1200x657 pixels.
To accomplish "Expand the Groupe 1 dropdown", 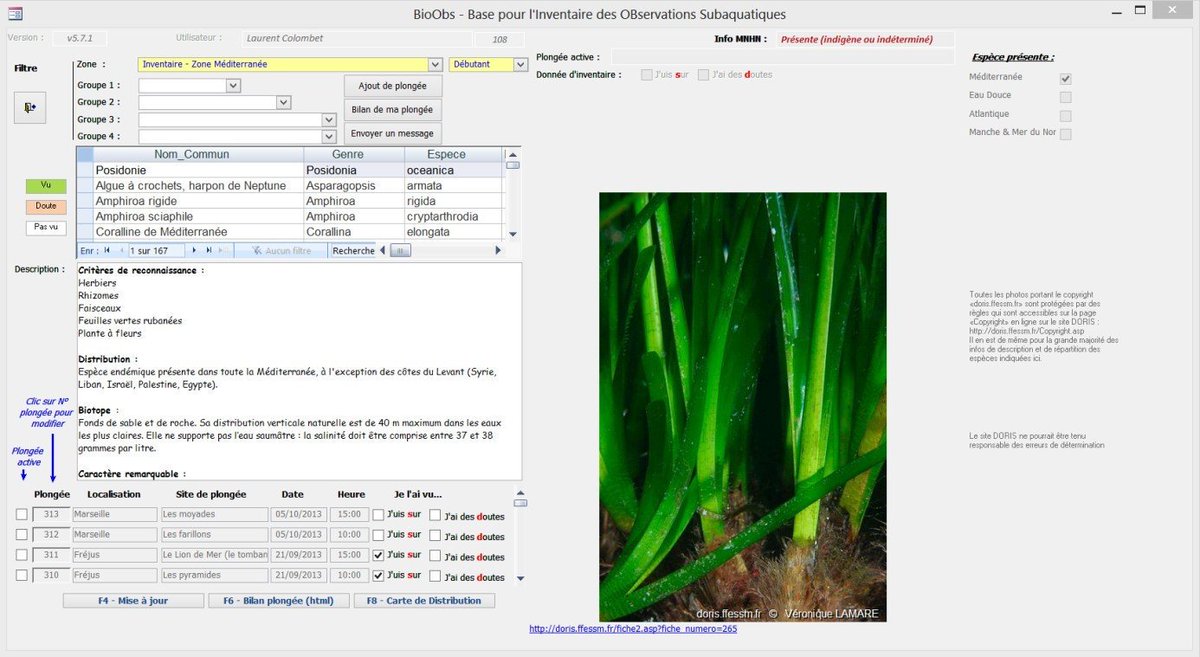I will coord(233,86).
